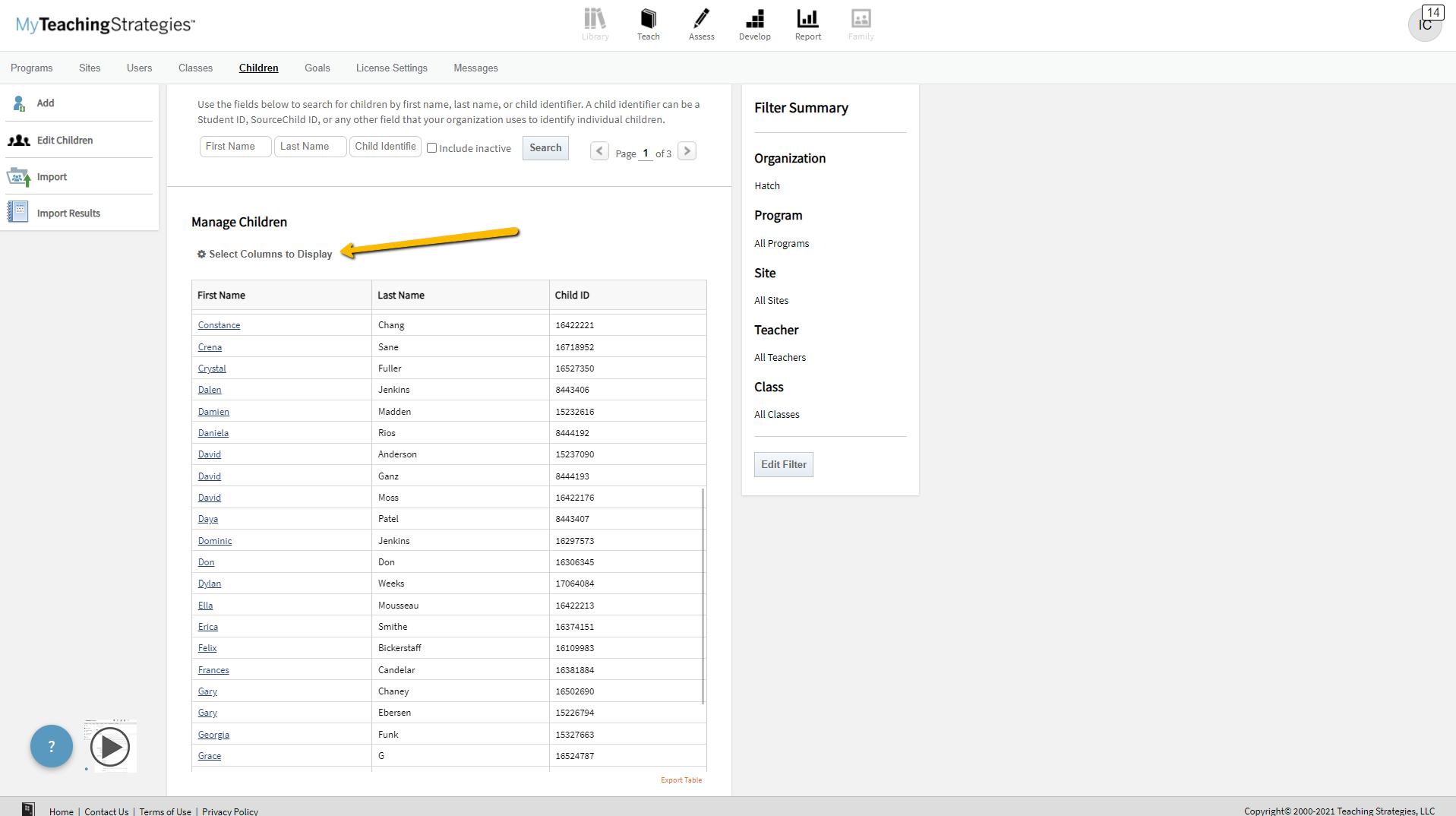This screenshot has height=816, width=1456.
Task: Open child record for Constance
Action: [x=219, y=325]
